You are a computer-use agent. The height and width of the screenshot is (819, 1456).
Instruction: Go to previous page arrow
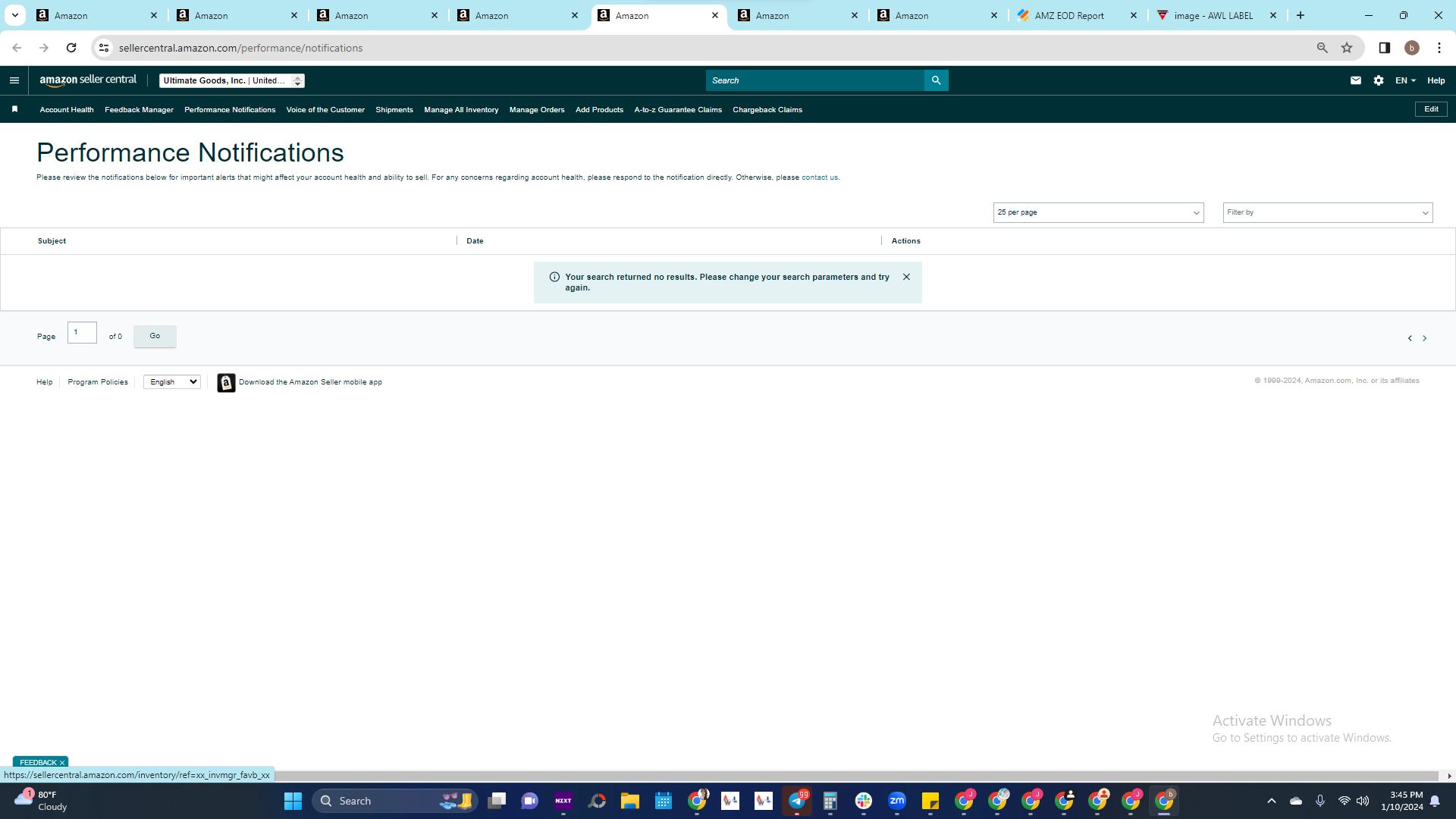[x=1410, y=338]
